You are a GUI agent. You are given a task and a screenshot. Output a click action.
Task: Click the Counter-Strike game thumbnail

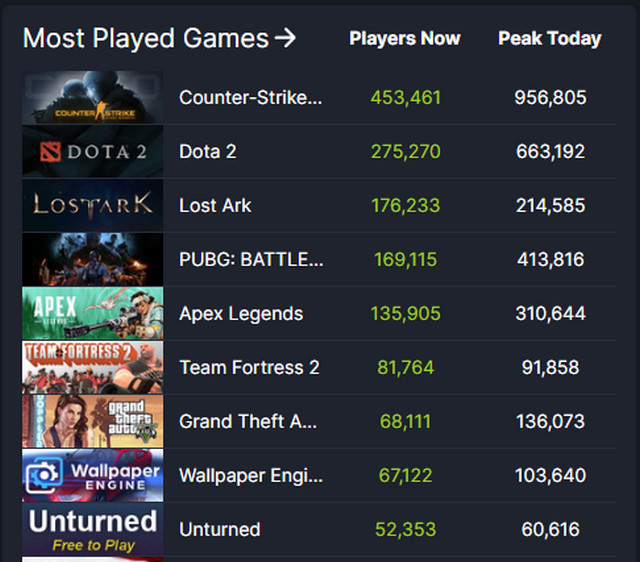pyautogui.click(x=93, y=98)
